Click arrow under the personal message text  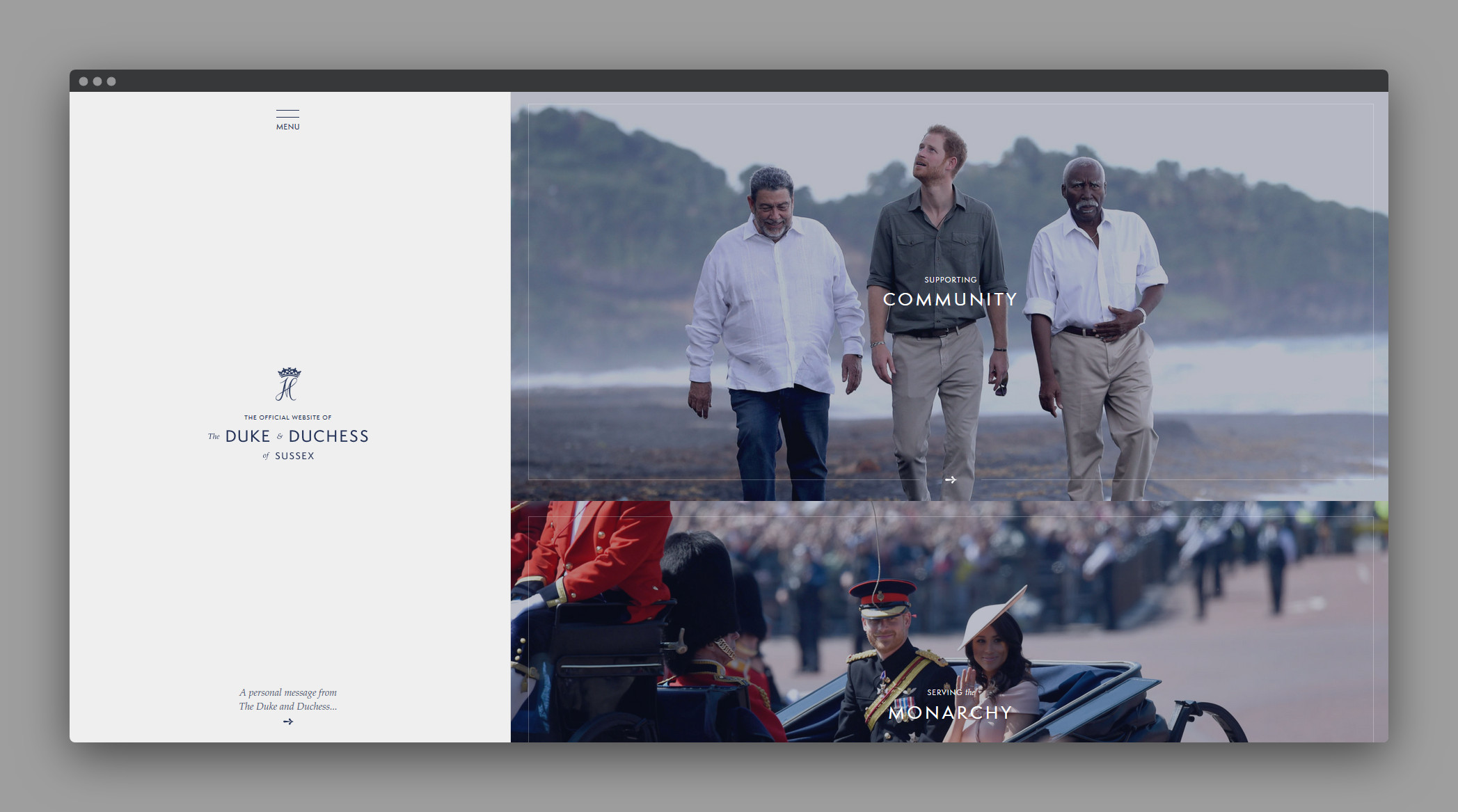pos(288,722)
